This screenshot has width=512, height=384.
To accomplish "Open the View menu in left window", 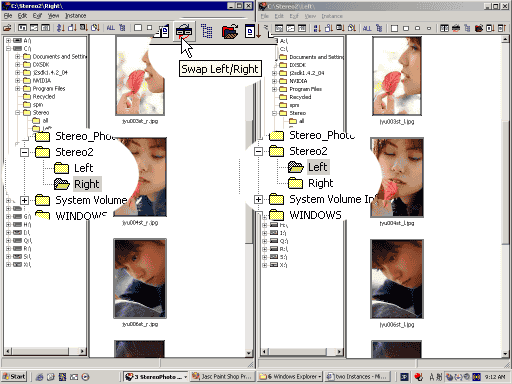I will coord(53,16).
